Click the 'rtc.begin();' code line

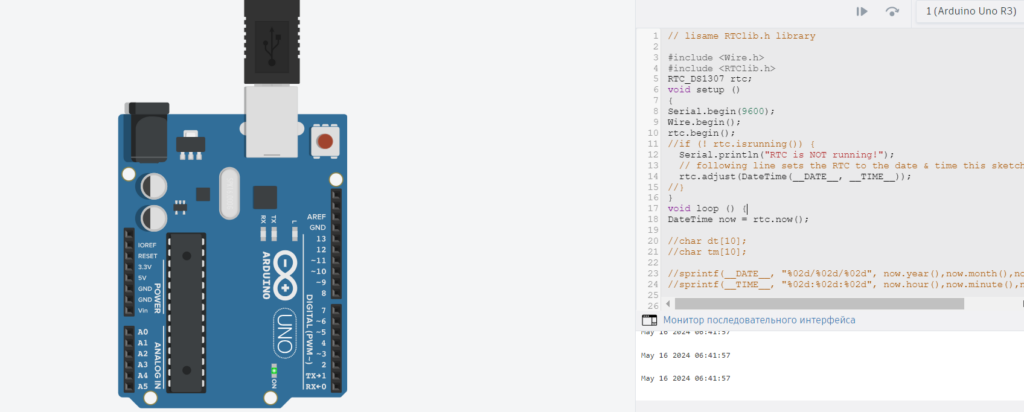[701, 133]
